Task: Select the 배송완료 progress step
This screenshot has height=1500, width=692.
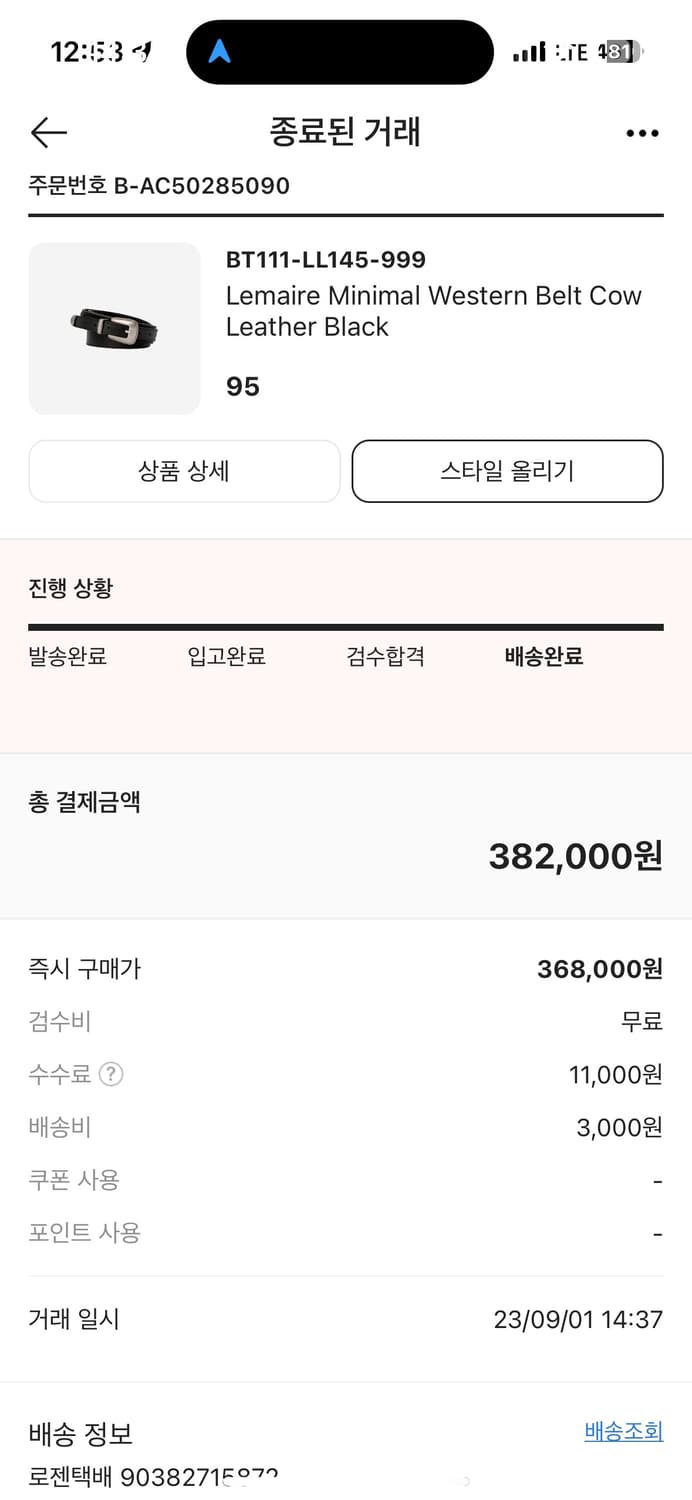Action: coord(544,657)
